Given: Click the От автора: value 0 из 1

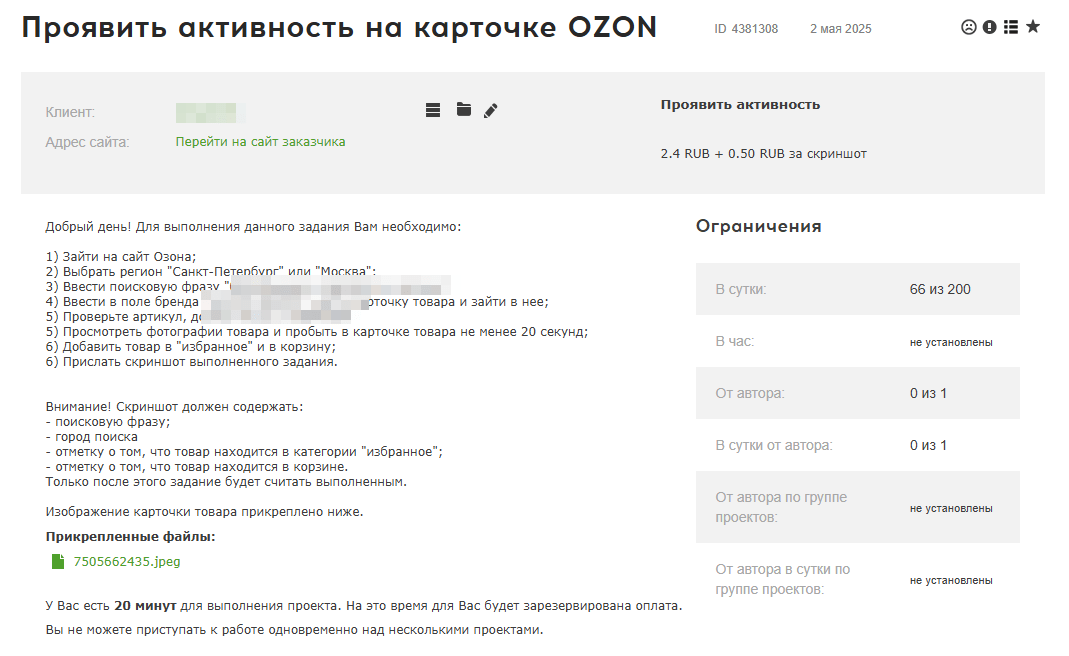Looking at the screenshot, I should pyautogui.click(x=928, y=393).
